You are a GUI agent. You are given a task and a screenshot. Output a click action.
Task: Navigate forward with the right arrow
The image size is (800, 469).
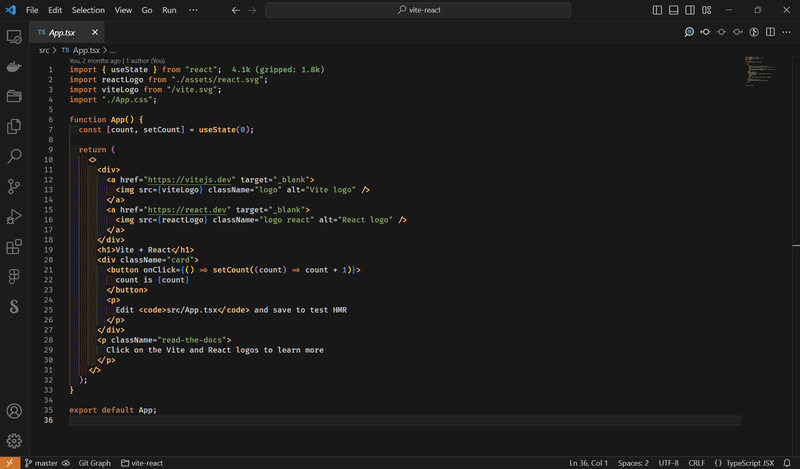(x=252, y=10)
